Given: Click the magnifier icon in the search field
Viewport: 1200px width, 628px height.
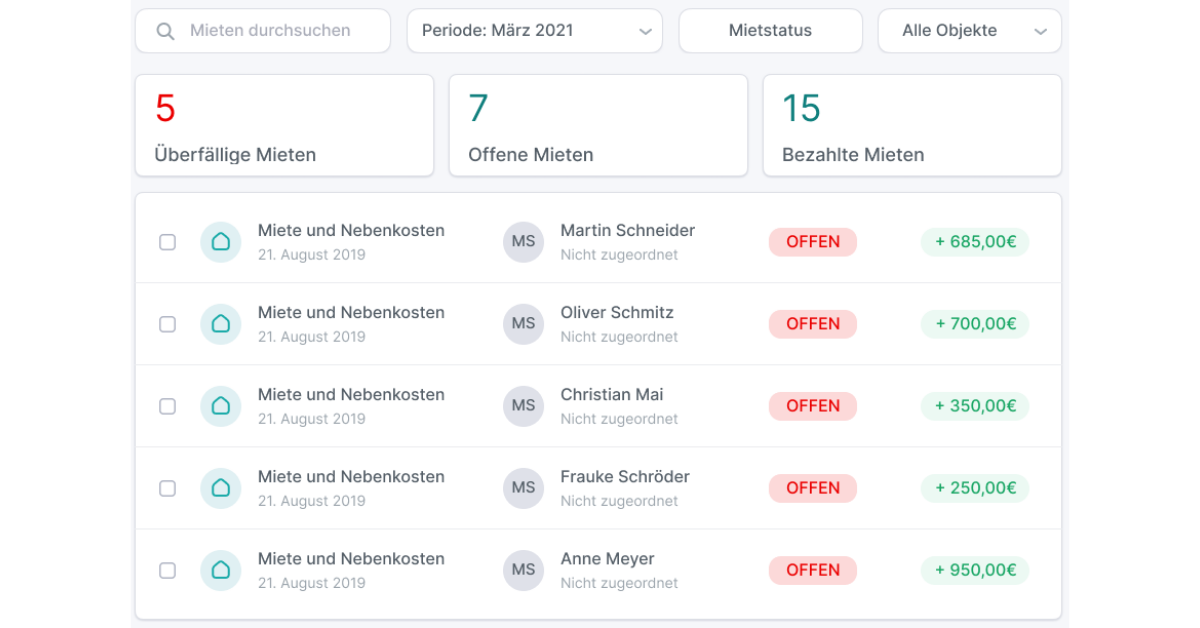Looking at the screenshot, I should click(166, 31).
